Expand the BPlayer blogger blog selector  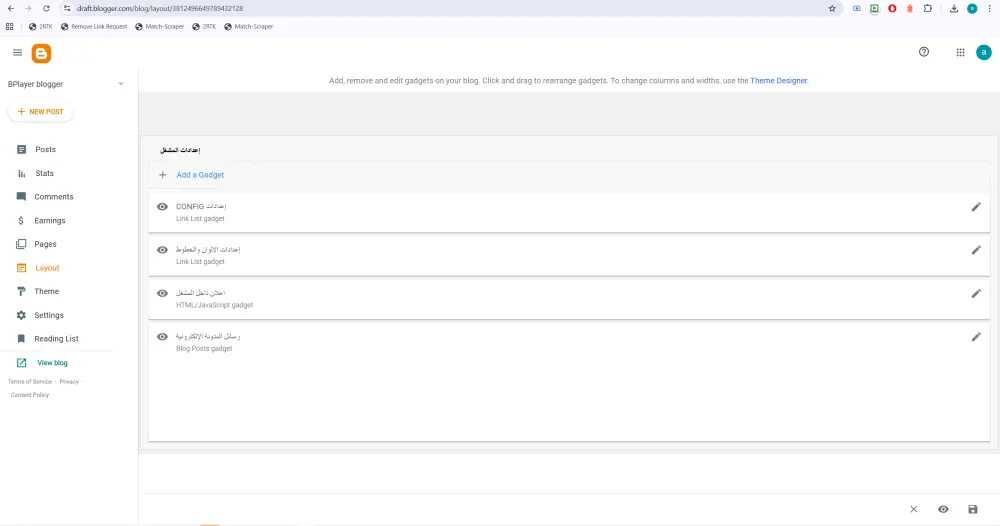click(x=121, y=84)
